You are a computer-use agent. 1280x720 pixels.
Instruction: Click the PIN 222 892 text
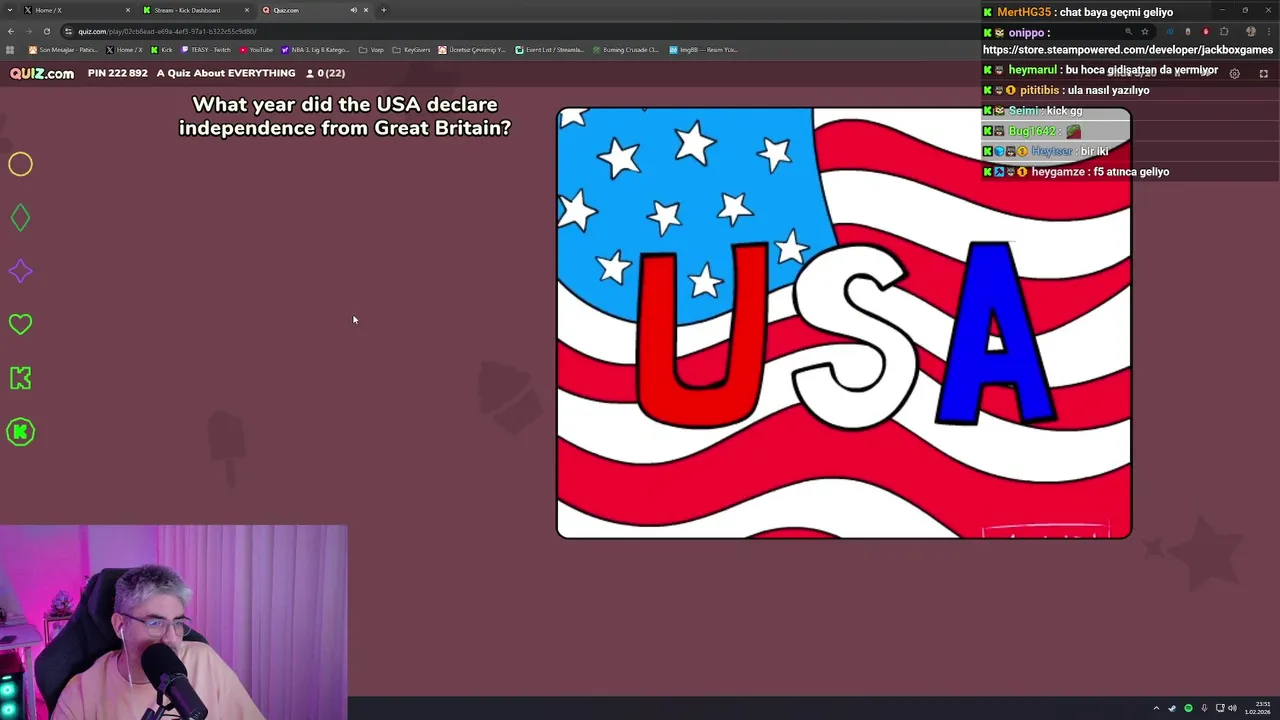117,73
